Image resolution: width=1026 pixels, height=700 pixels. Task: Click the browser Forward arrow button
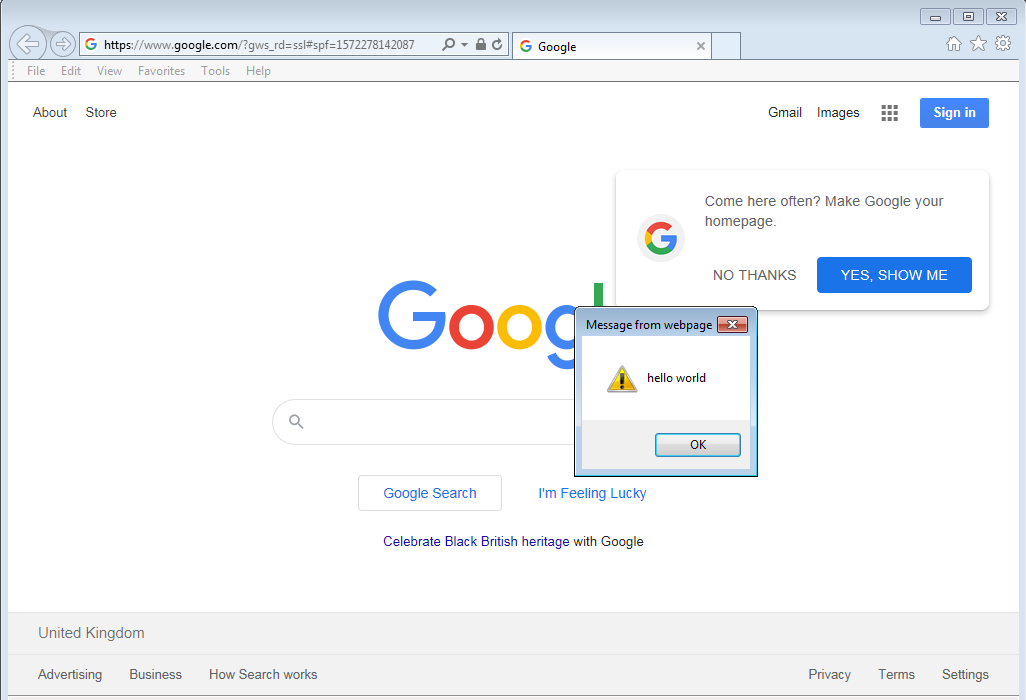coord(63,44)
